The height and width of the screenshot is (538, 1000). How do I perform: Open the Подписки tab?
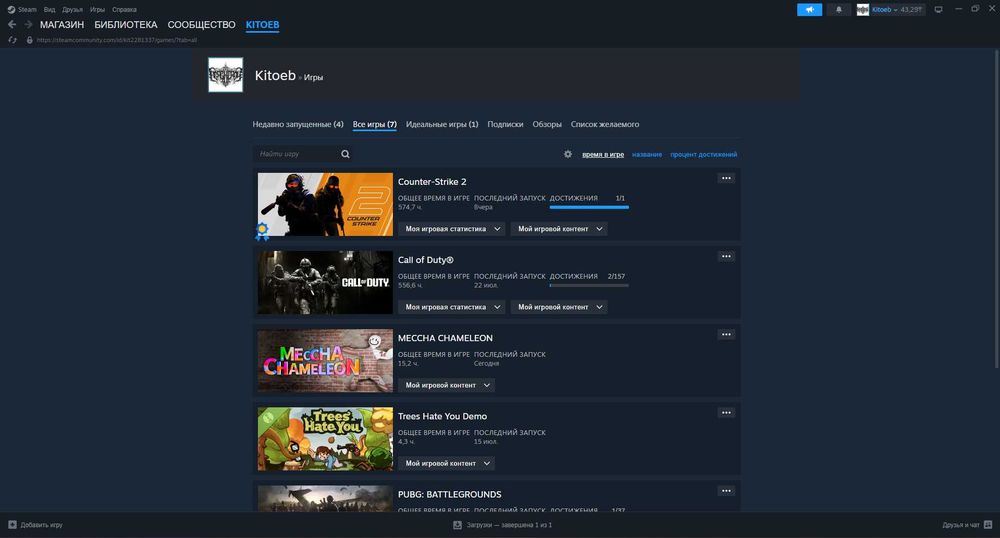(505, 124)
